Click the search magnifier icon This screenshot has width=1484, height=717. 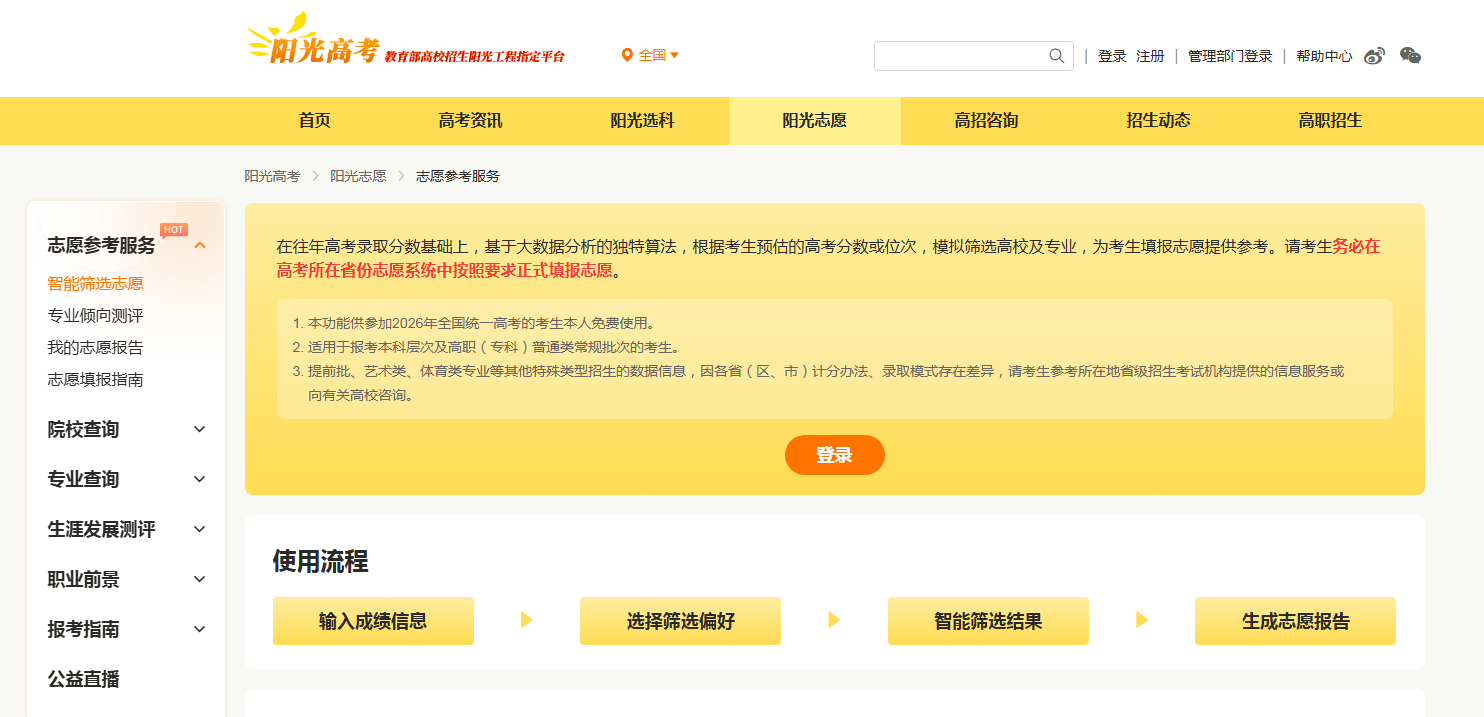coord(1056,56)
